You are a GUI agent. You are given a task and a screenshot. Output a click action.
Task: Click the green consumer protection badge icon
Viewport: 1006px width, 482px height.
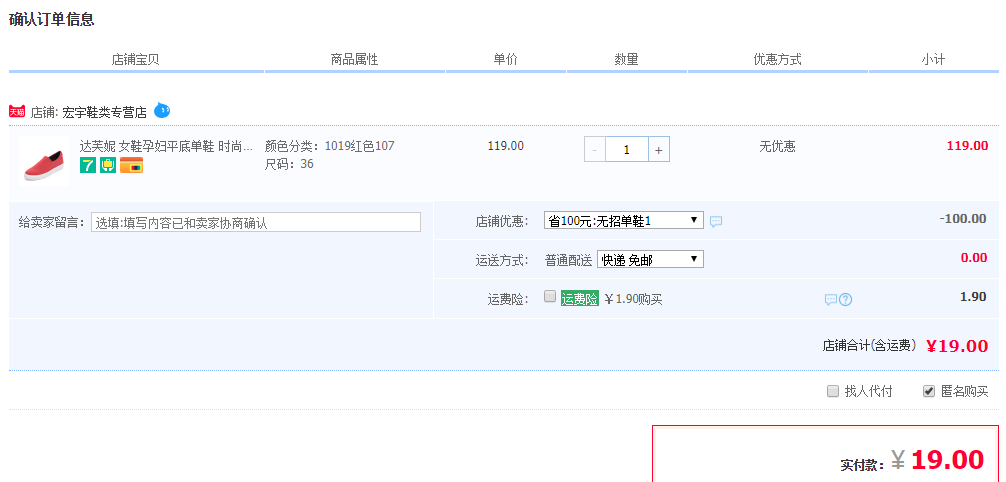(x=108, y=166)
